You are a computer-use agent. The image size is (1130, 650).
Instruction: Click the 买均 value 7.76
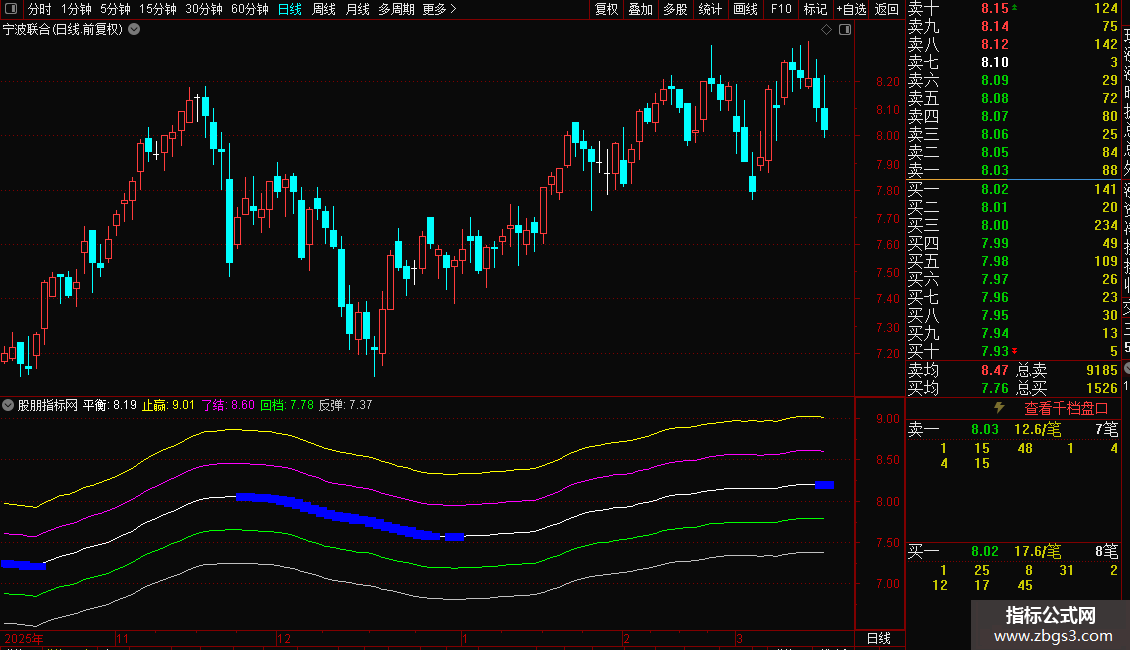(995, 388)
